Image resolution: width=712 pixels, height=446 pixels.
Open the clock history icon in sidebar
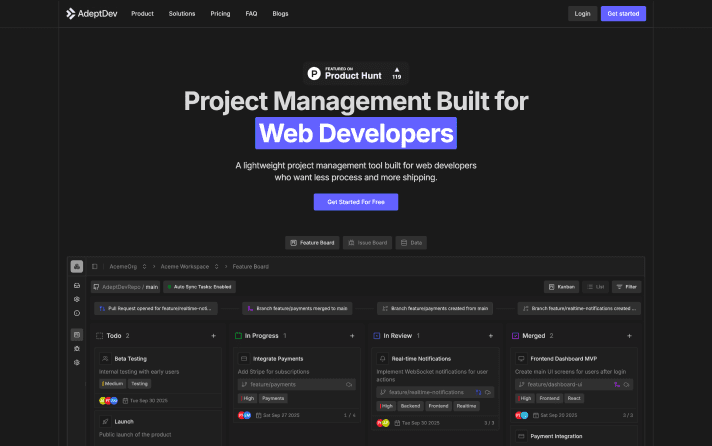coord(77,313)
